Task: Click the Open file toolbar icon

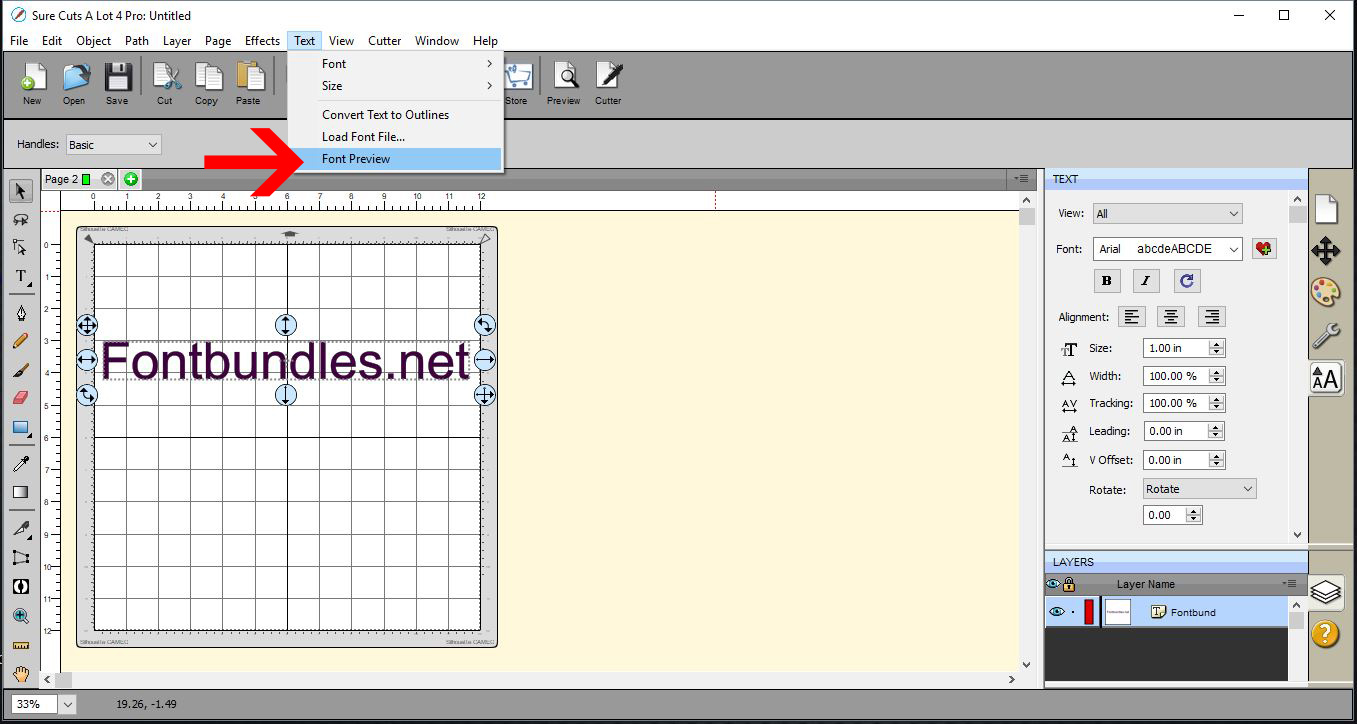Action: (74, 82)
